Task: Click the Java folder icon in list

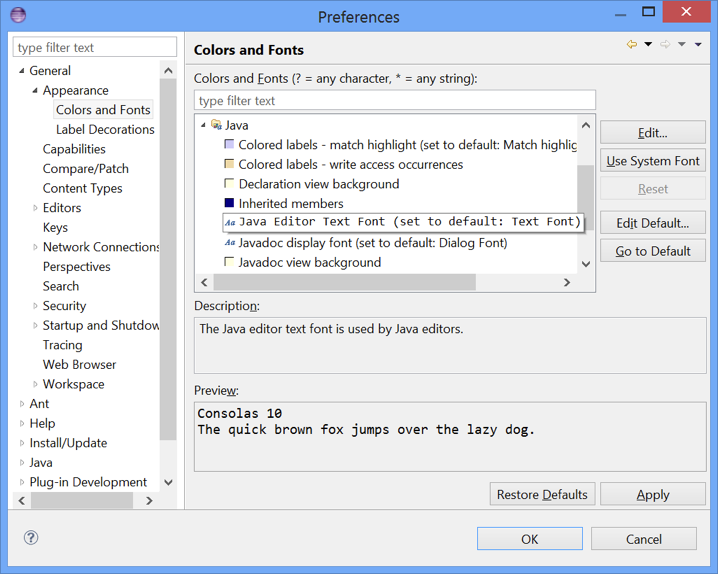Action: pyautogui.click(x=216, y=125)
